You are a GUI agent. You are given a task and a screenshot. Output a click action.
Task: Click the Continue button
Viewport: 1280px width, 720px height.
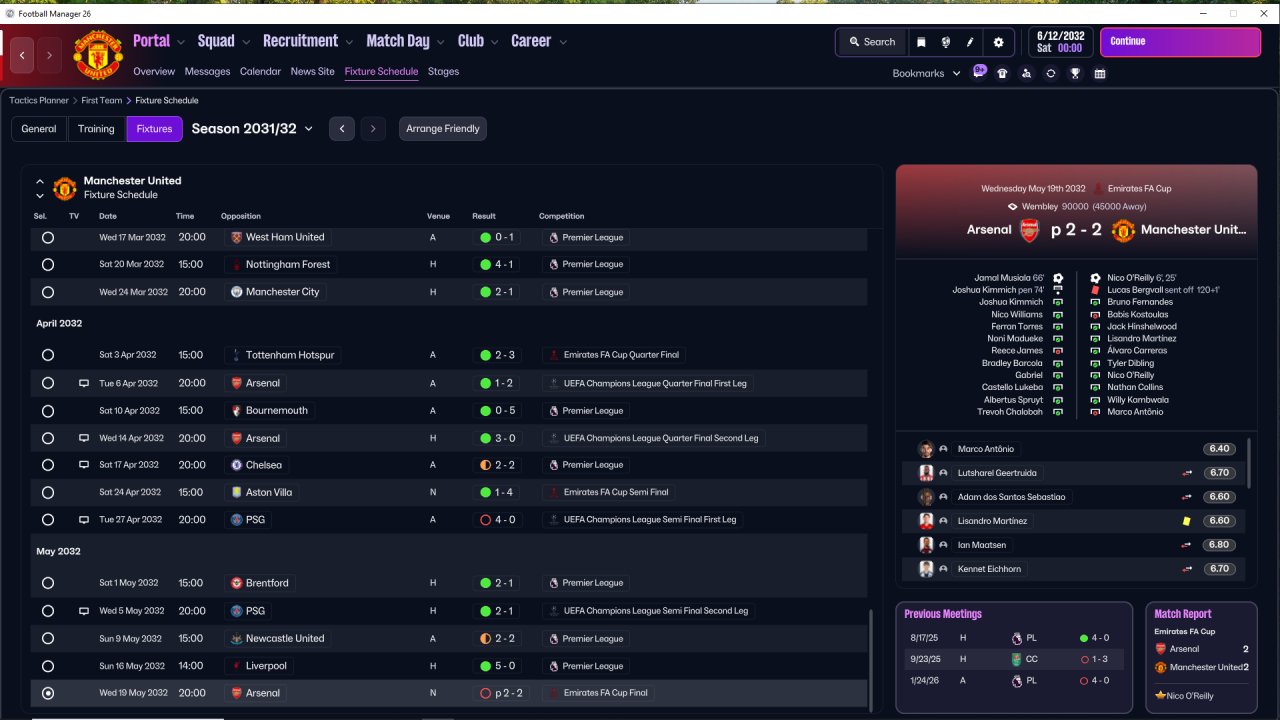1180,42
